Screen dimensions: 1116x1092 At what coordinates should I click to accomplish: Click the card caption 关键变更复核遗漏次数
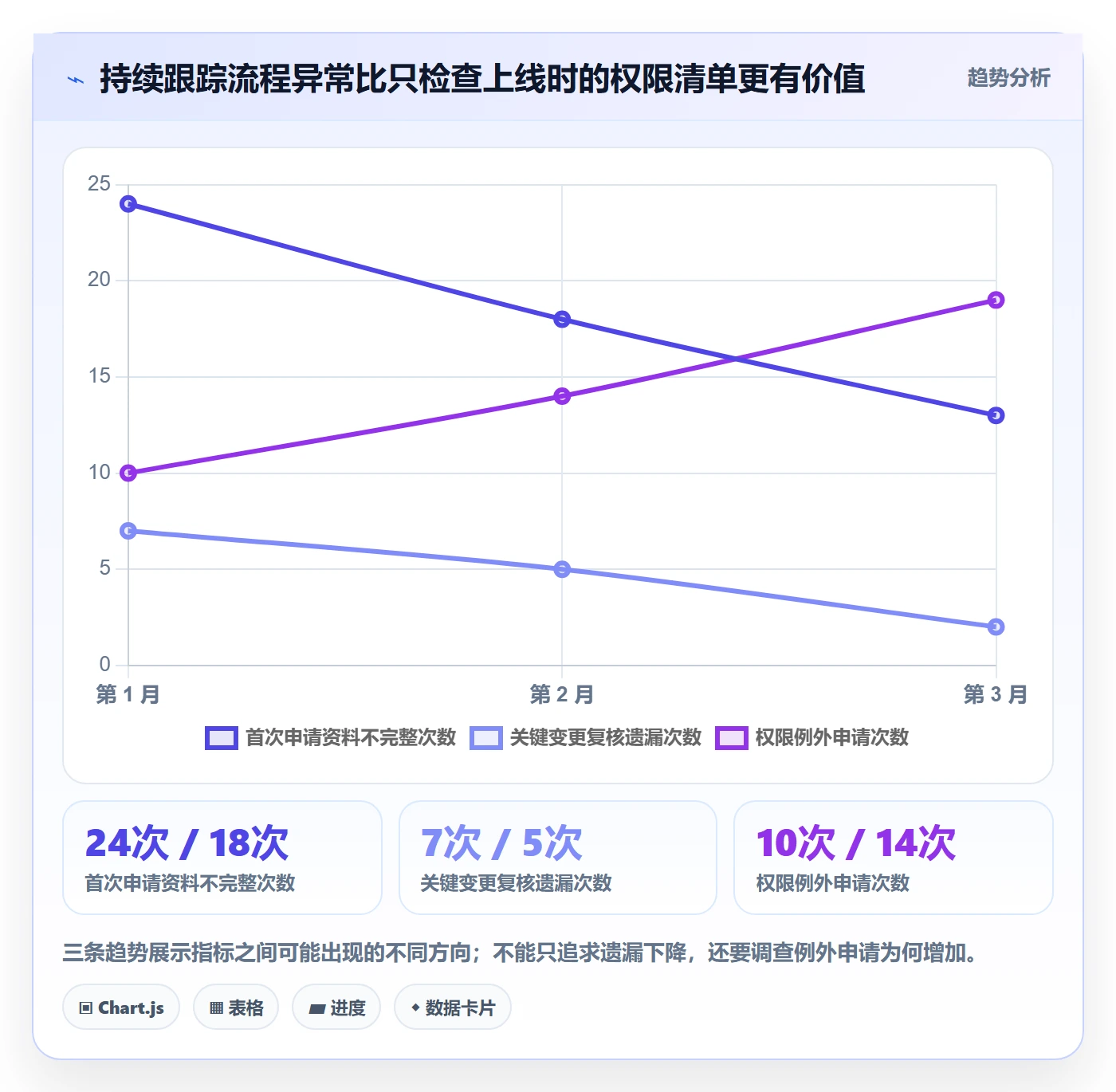pos(517,883)
